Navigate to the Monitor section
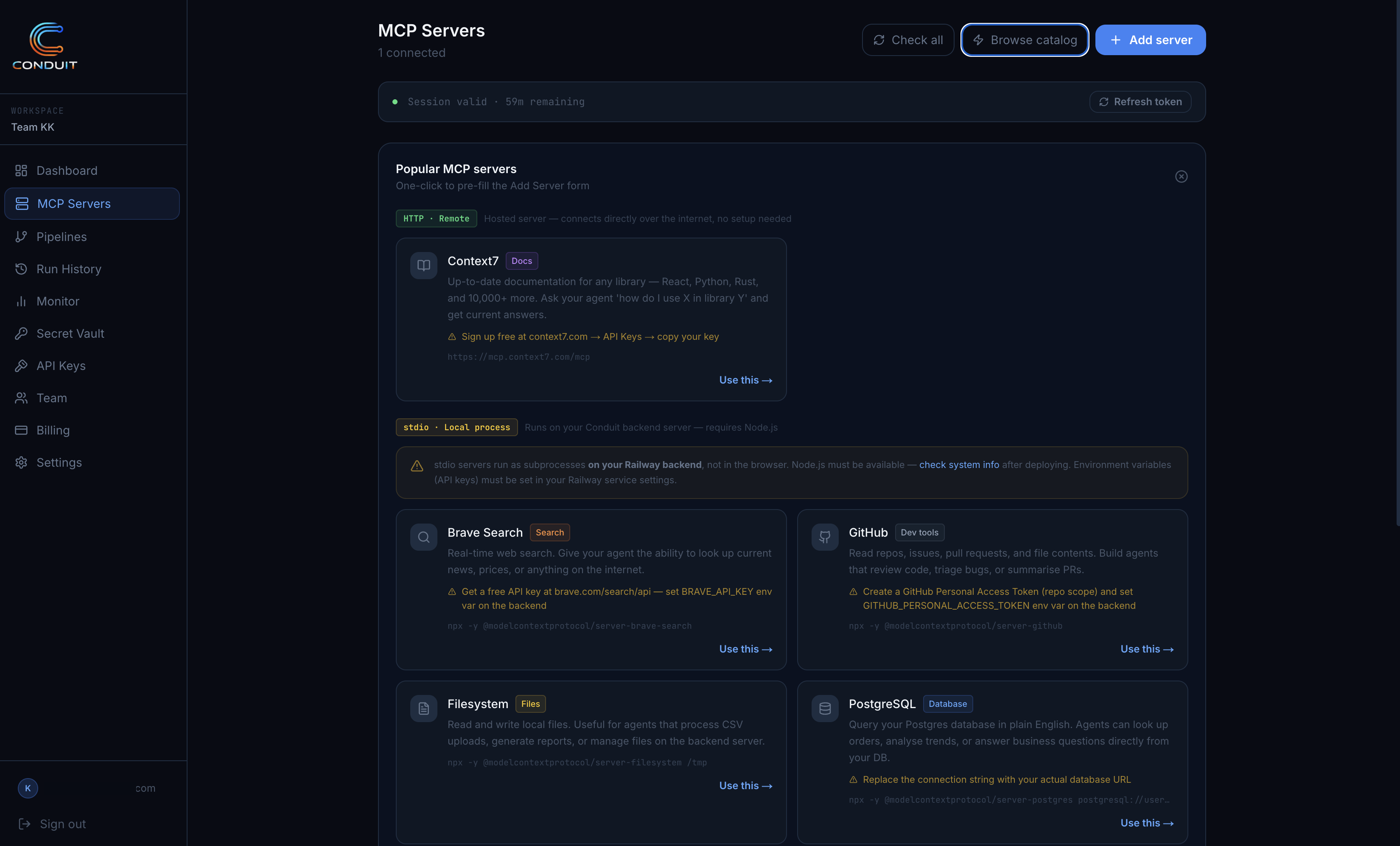Image resolution: width=1400 pixels, height=846 pixels. pos(57,301)
